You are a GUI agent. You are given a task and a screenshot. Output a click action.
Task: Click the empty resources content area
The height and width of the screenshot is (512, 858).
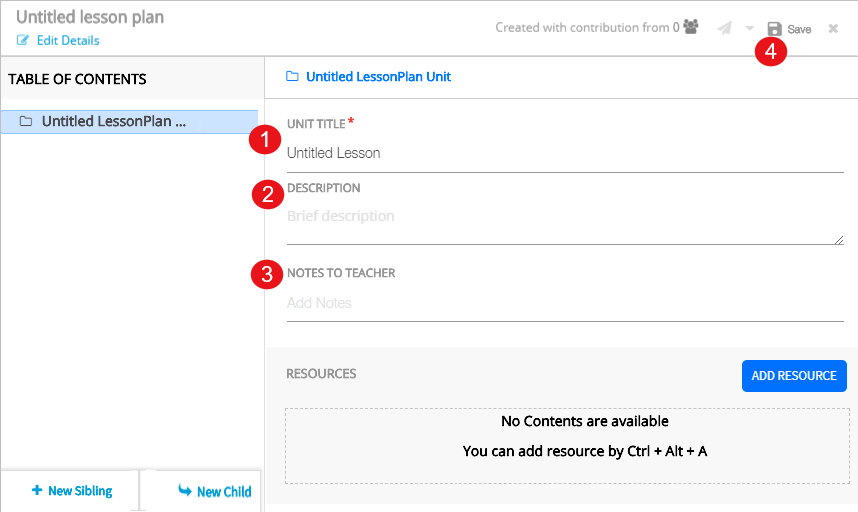coord(565,436)
